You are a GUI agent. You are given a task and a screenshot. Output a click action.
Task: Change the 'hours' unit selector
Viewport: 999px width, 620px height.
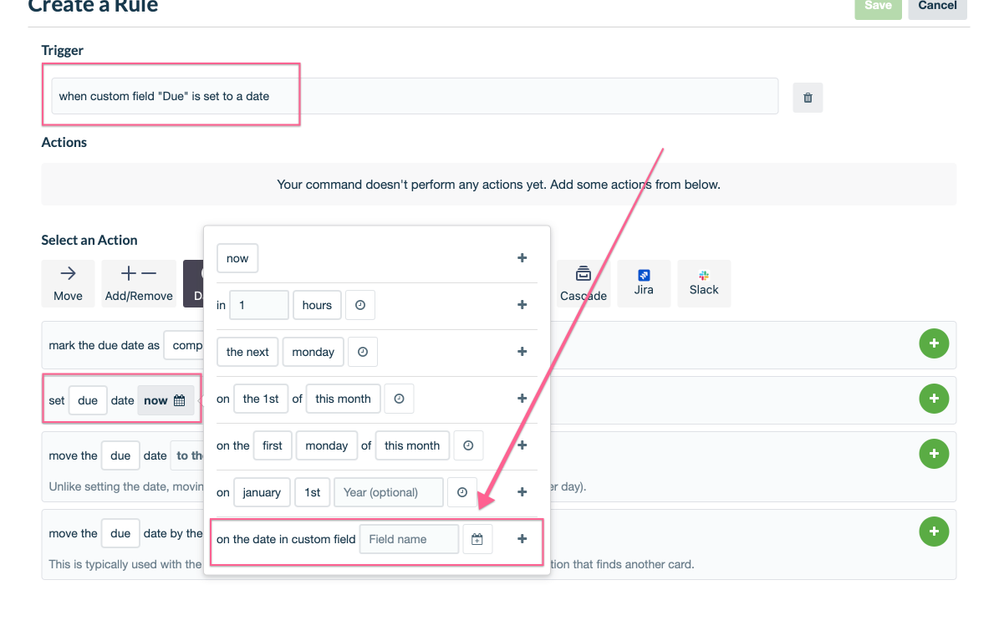(317, 305)
